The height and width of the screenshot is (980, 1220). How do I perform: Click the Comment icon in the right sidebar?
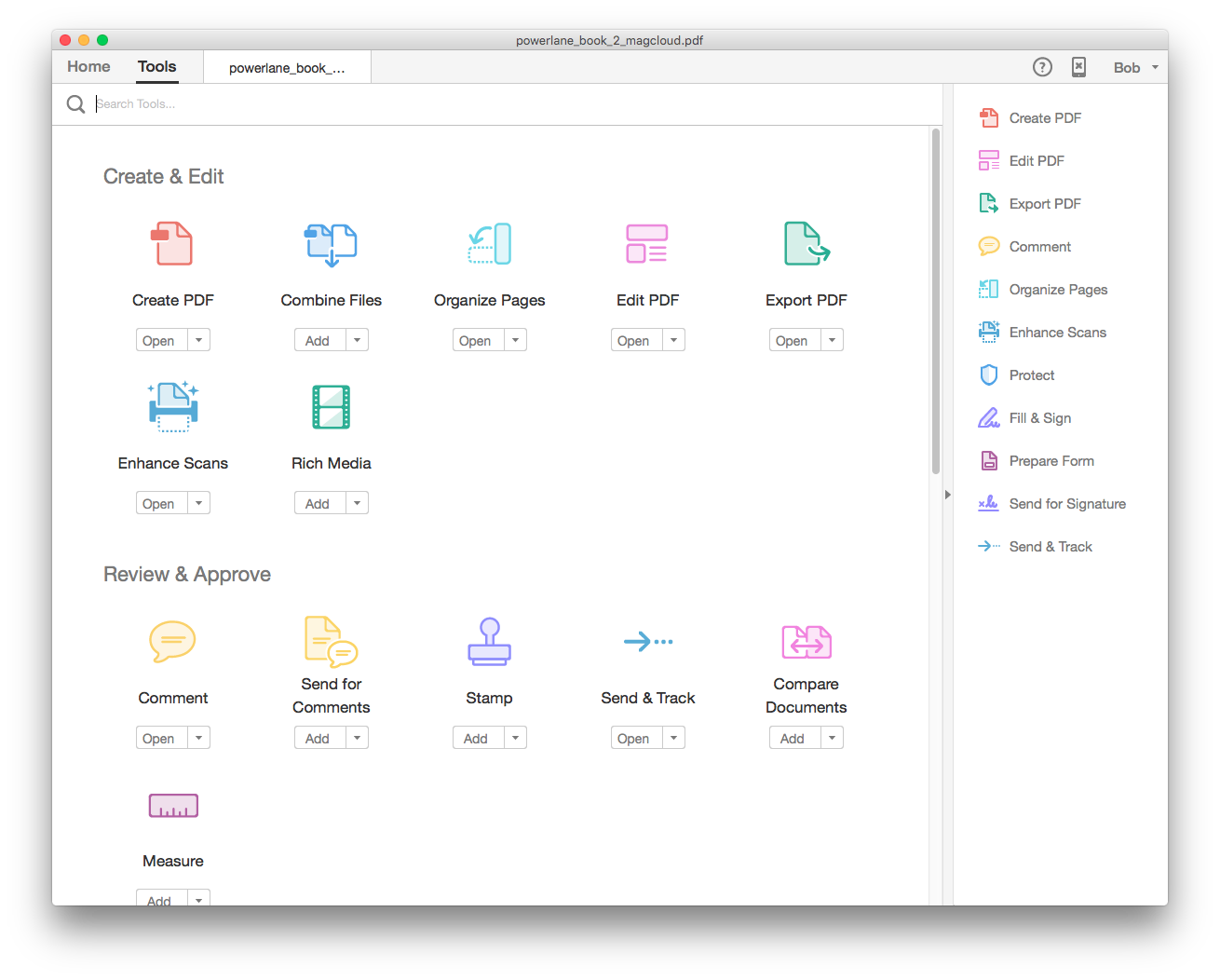click(989, 247)
